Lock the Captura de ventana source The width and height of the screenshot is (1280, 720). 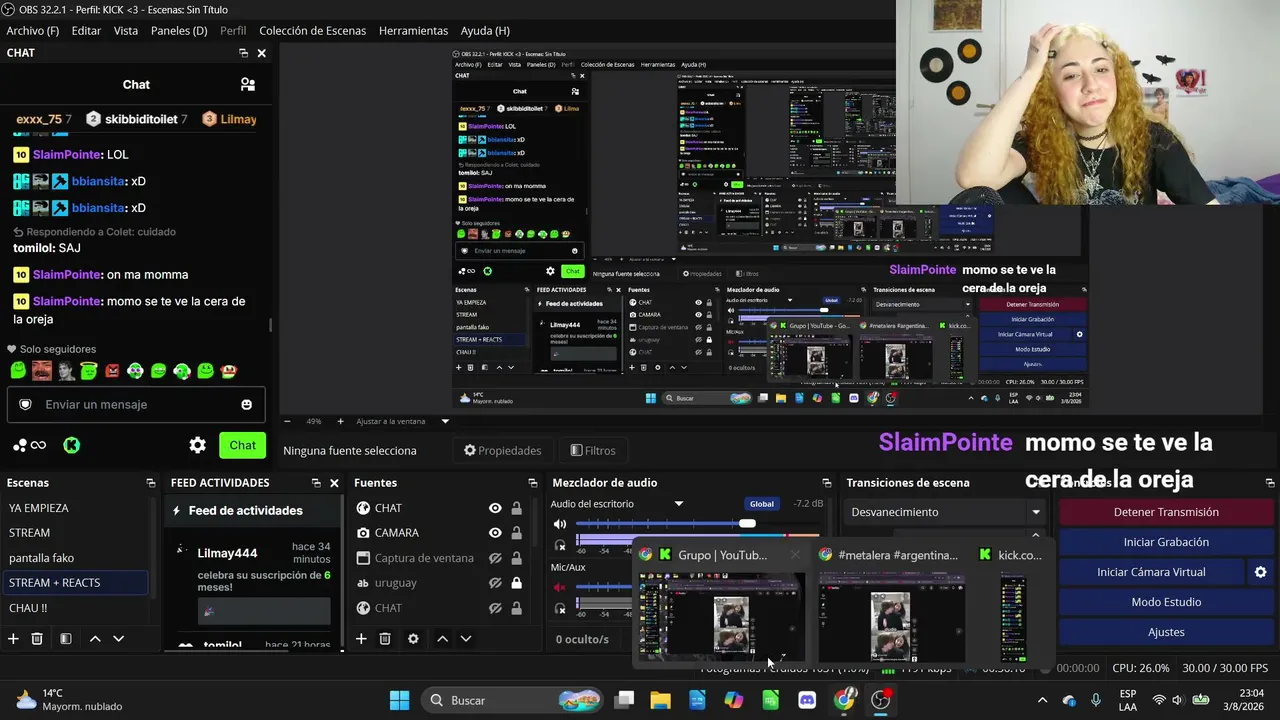pyautogui.click(x=516, y=558)
